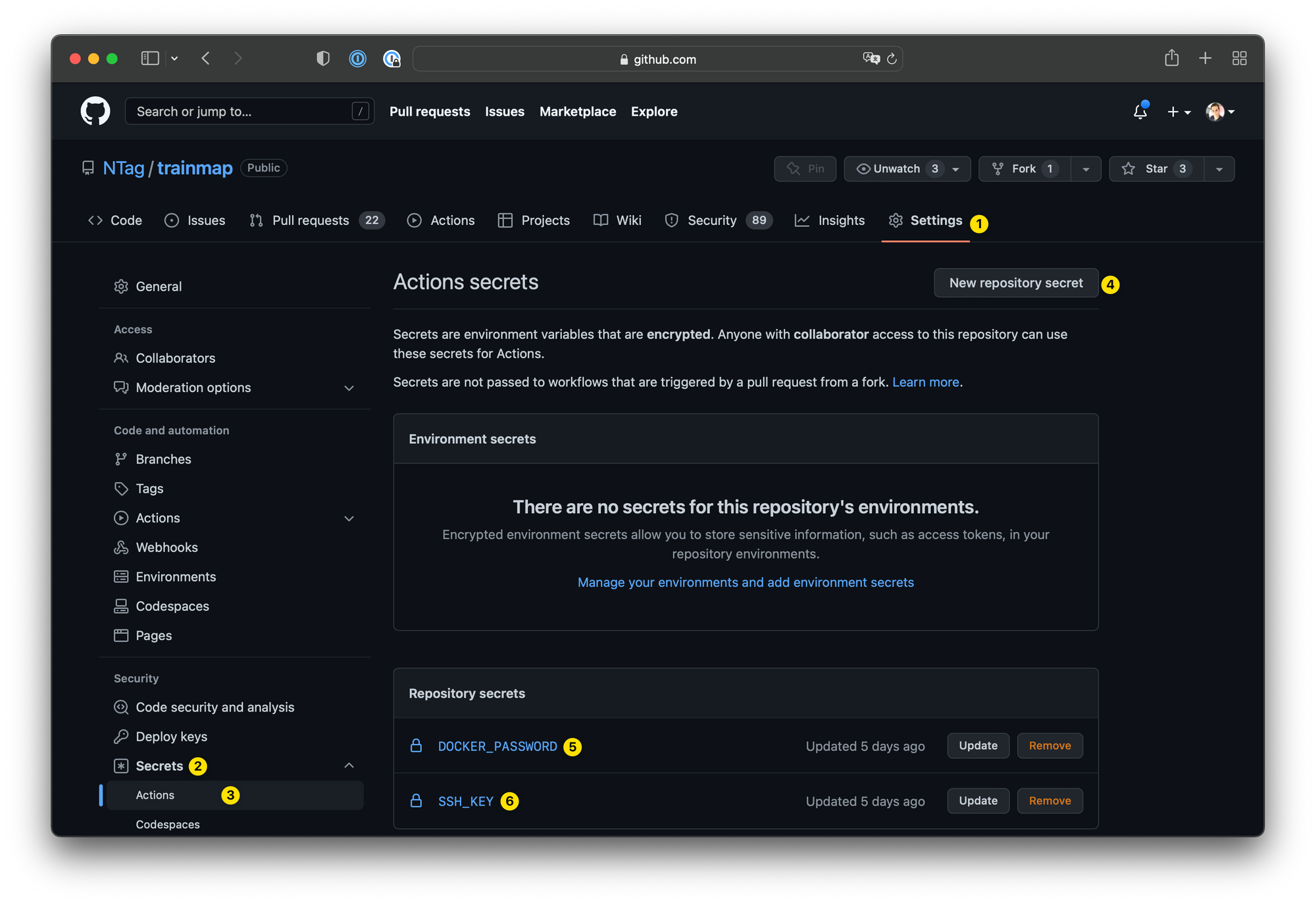
Task: Click the privacy shield icon in Safari
Action: click(x=323, y=59)
